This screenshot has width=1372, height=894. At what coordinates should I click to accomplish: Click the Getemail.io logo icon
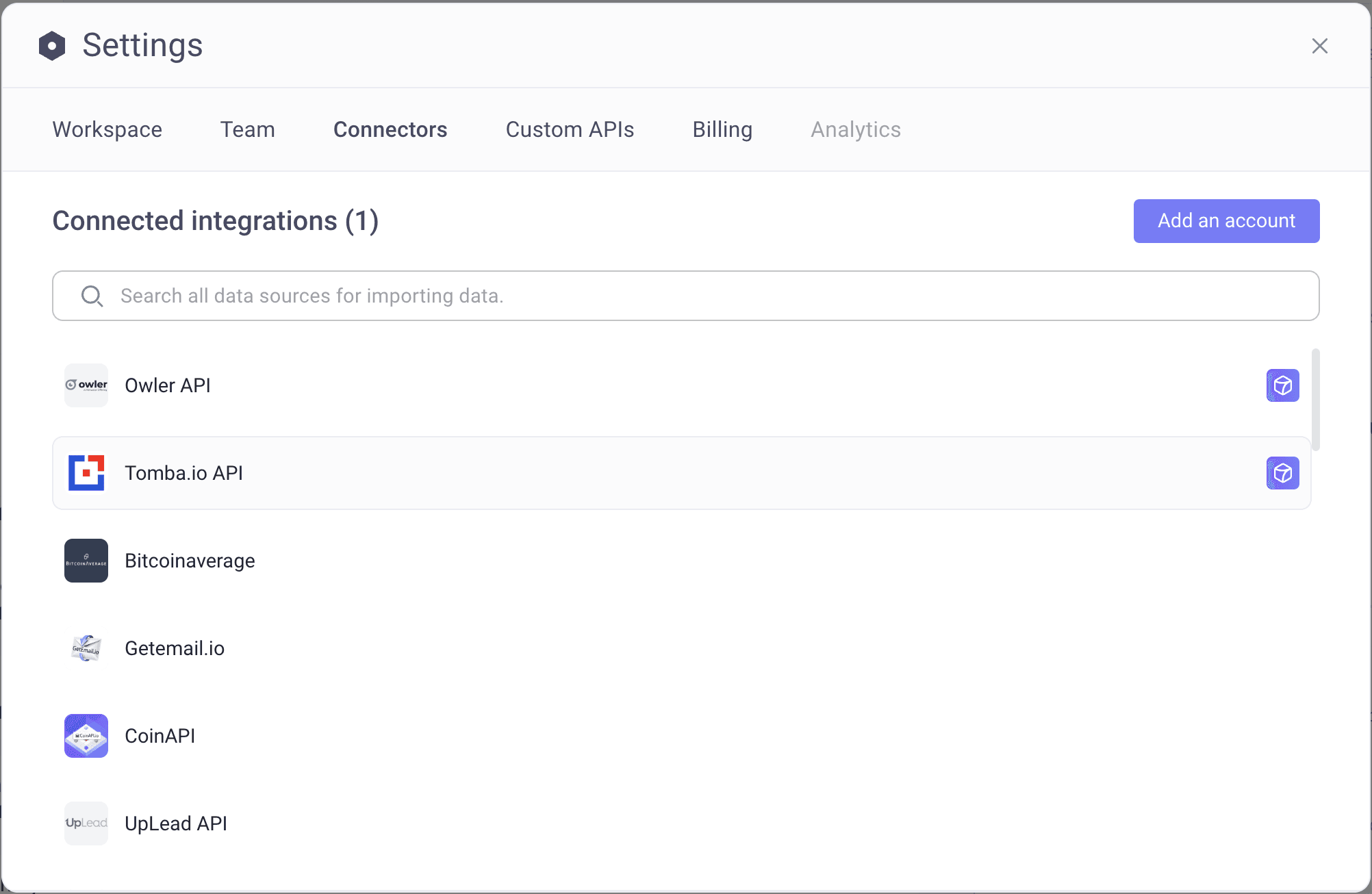click(x=86, y=648)
